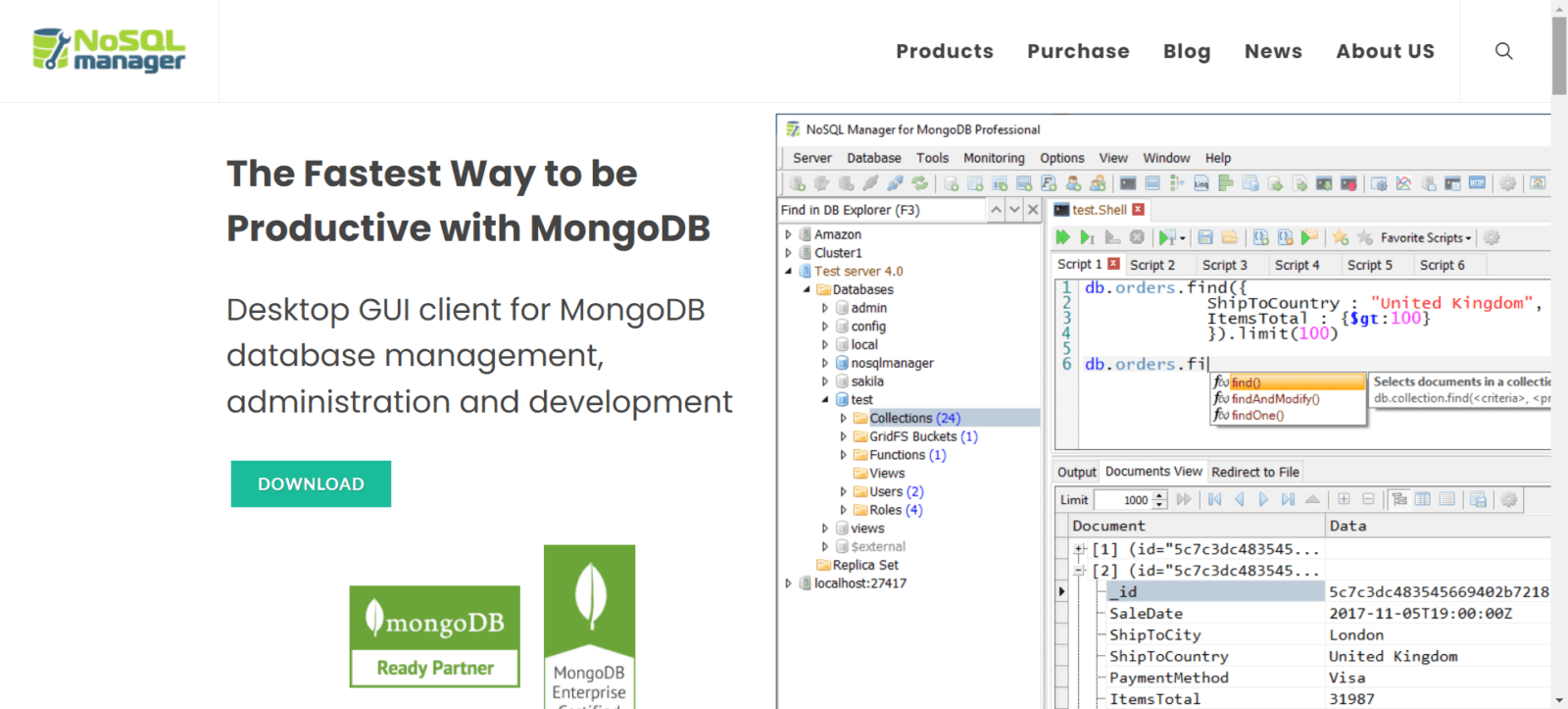Go to last document page icon
Screen dimensions: 1568x709
click(1288, 499)
